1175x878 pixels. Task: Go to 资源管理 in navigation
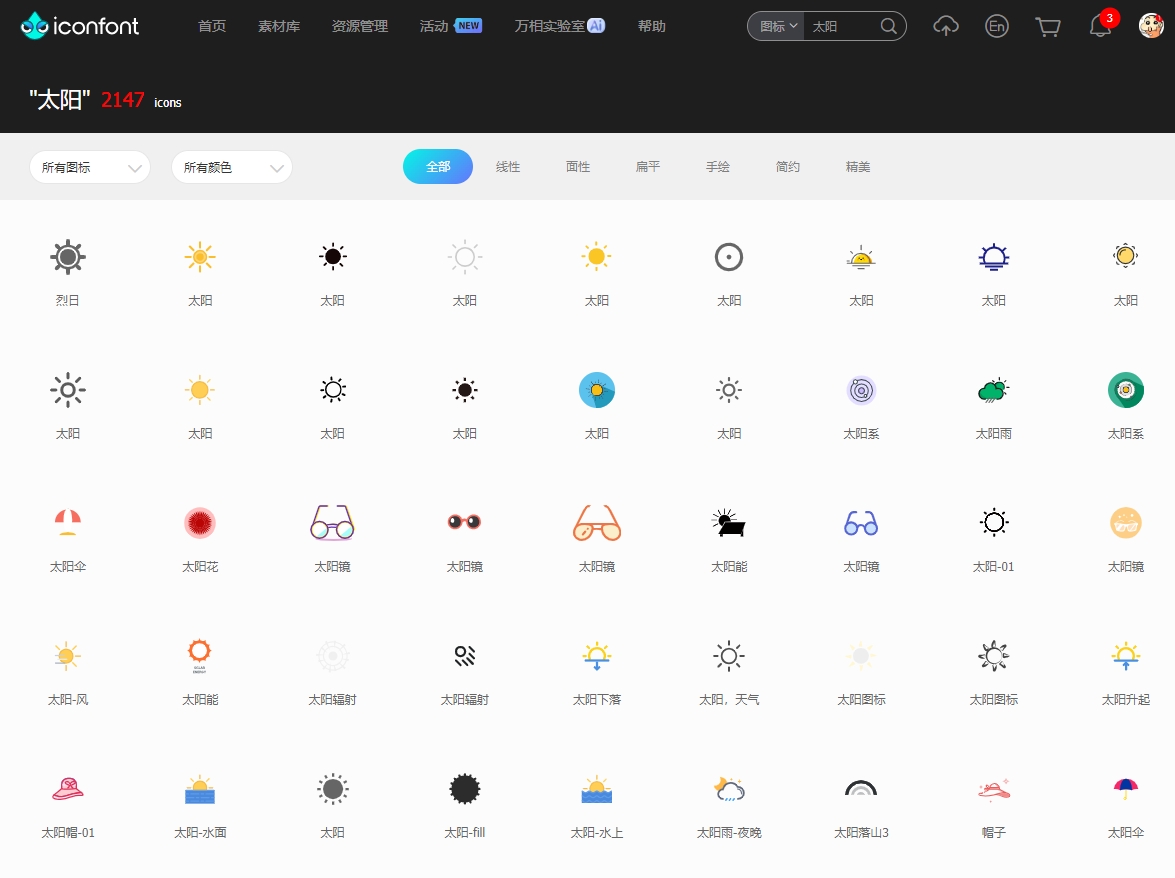pyautogui.click(x=360, y=26)
